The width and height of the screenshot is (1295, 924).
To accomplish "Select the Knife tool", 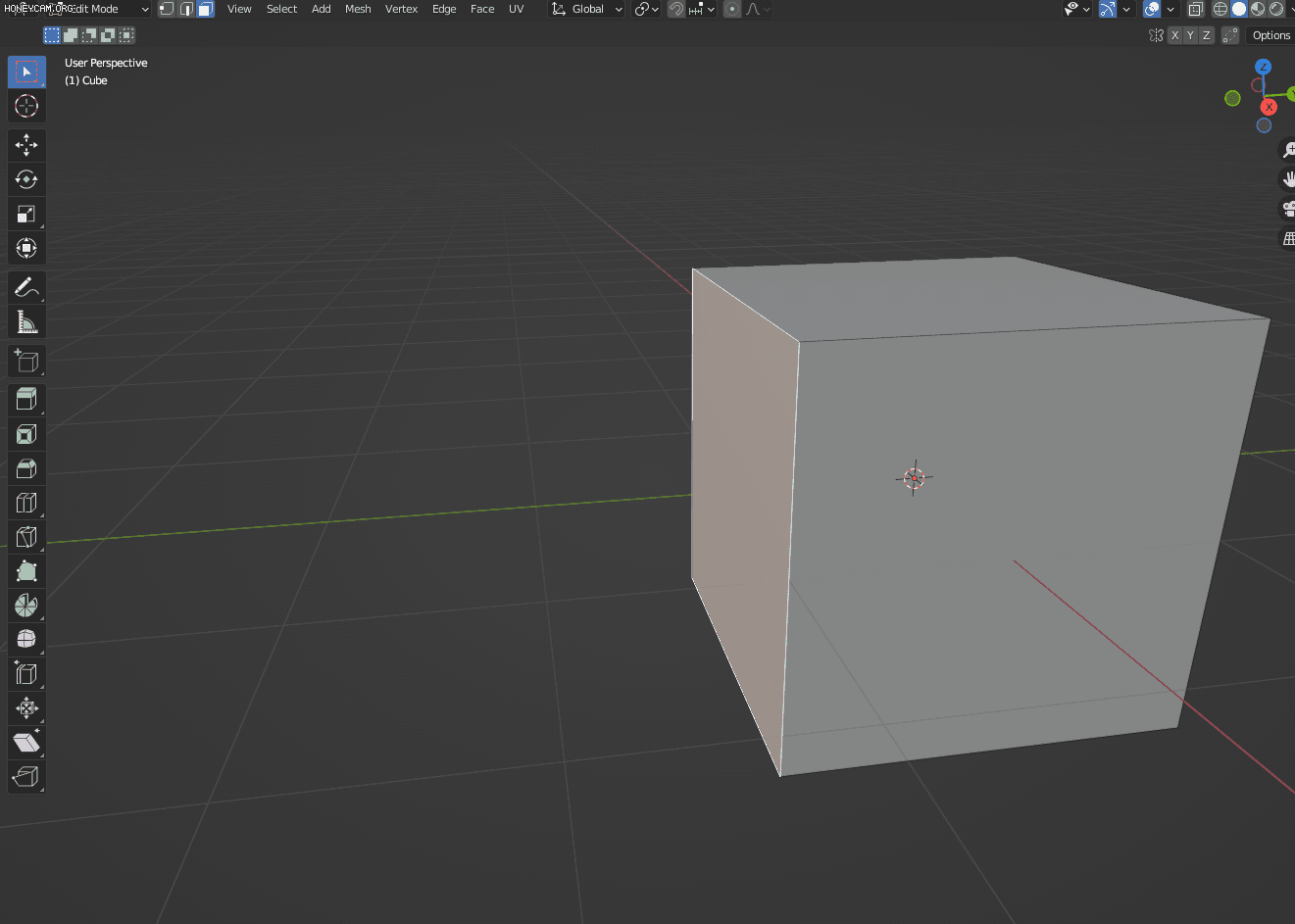I will coord(26,537).
